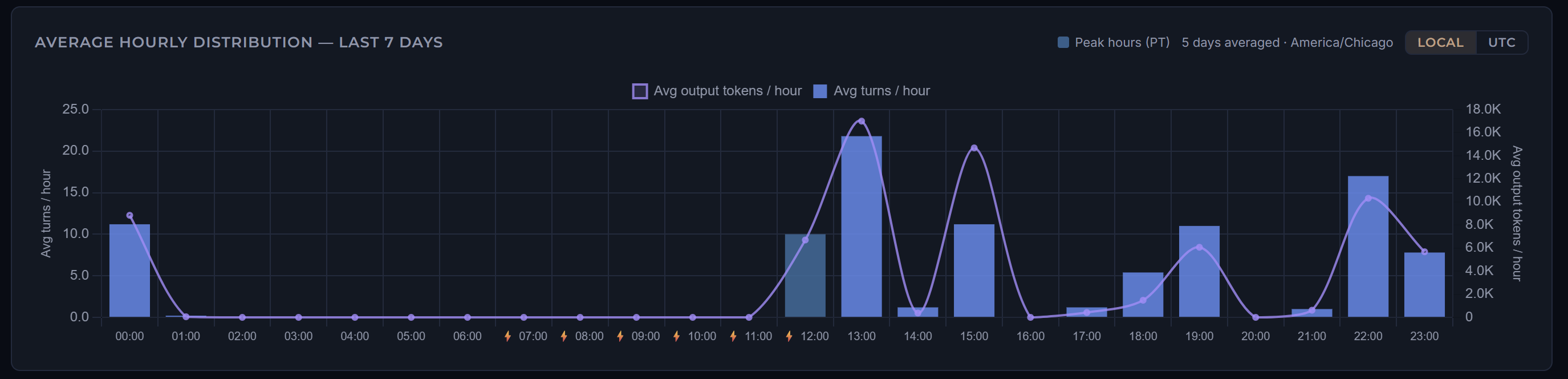Click the Avg output tokens / hour legend text
Screen dimensions: 1568x379
(x=728, y=91)
